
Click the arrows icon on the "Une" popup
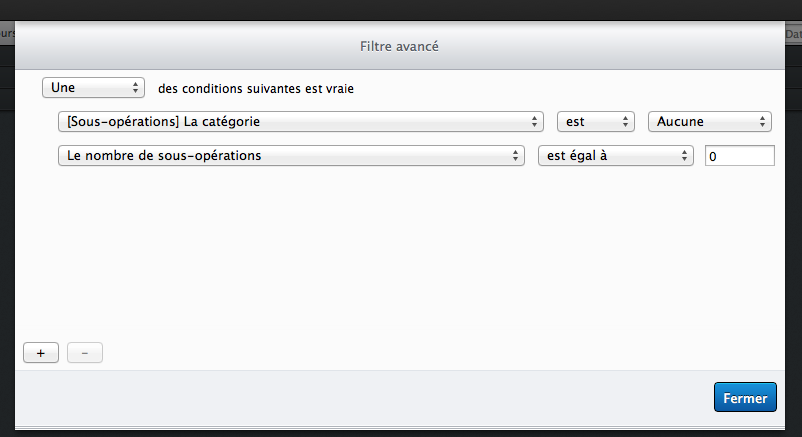pos(136,88)
